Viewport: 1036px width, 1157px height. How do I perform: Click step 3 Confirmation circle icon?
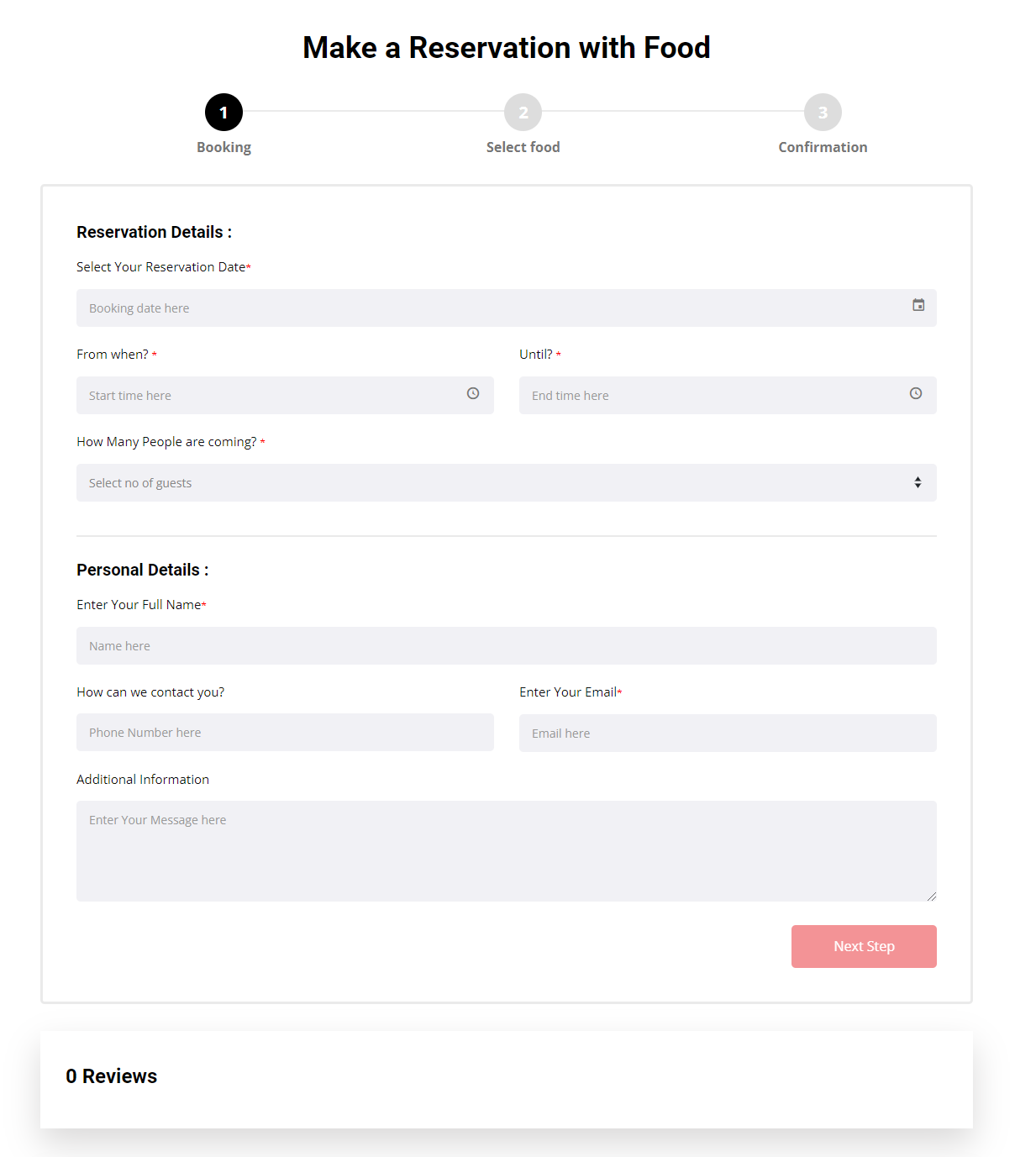822,111
